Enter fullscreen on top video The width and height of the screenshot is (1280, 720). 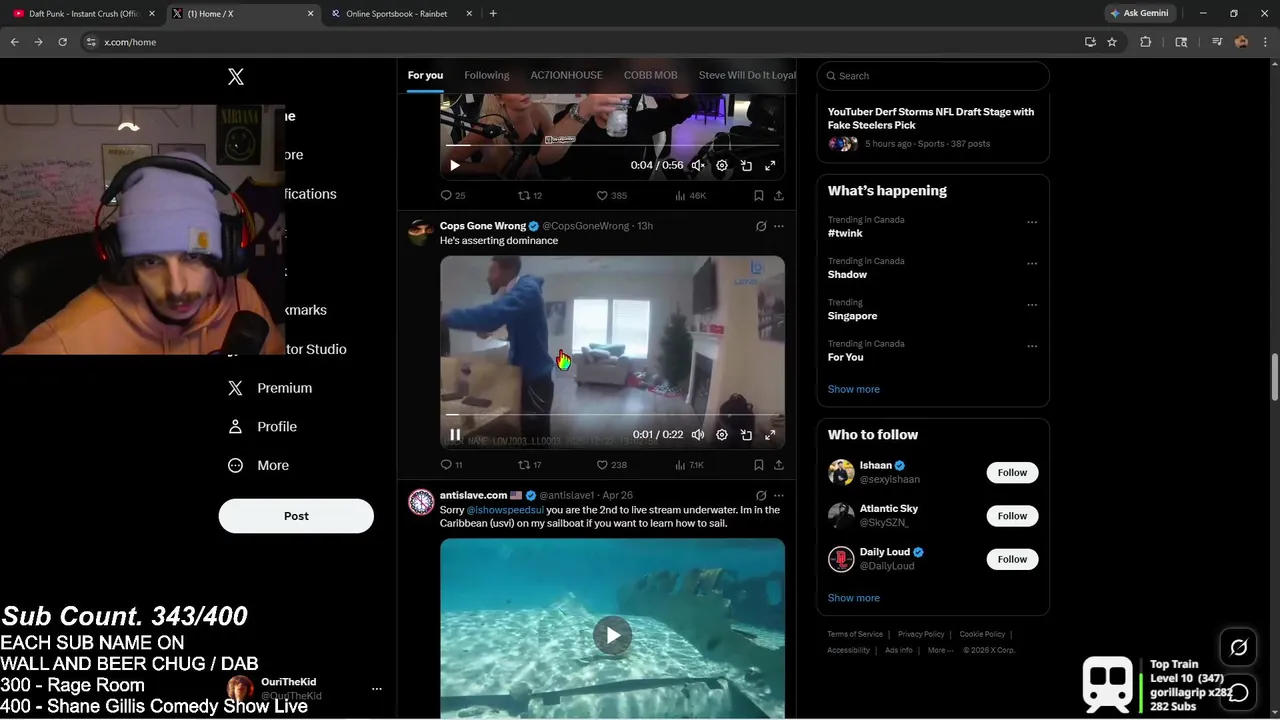click(770, 166)
